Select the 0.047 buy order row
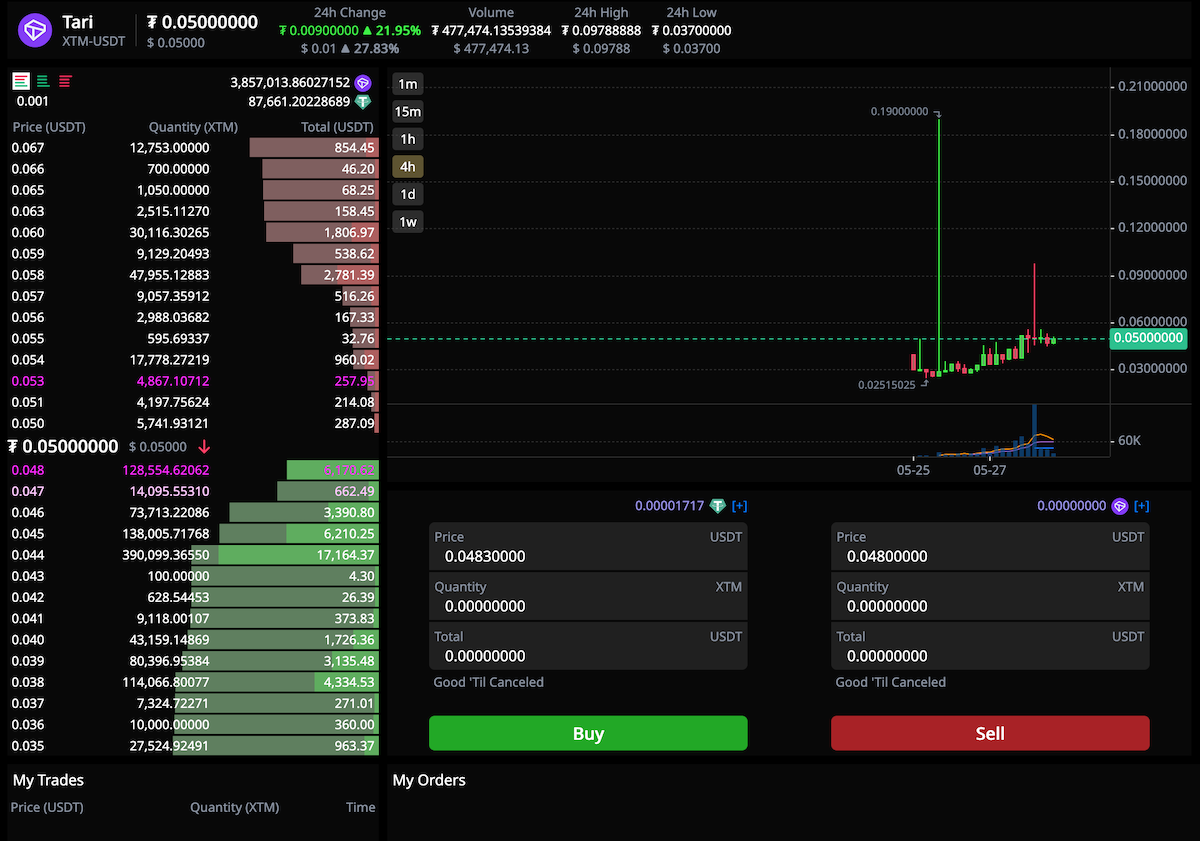 coord(193,491)
